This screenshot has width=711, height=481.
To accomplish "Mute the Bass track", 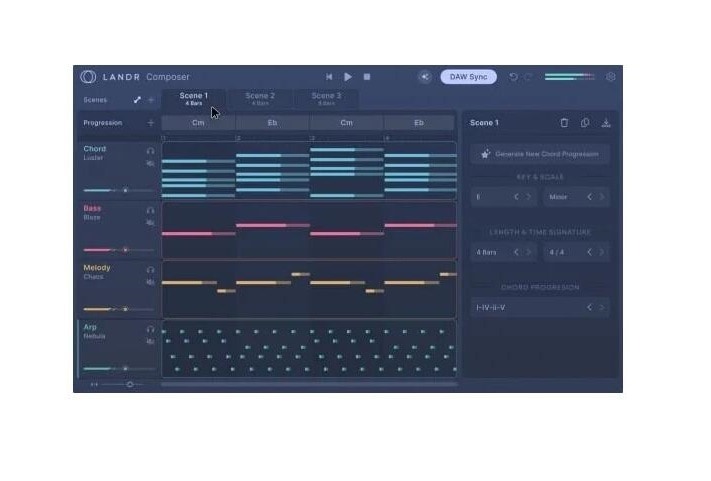I will click(x=151, y=223).
